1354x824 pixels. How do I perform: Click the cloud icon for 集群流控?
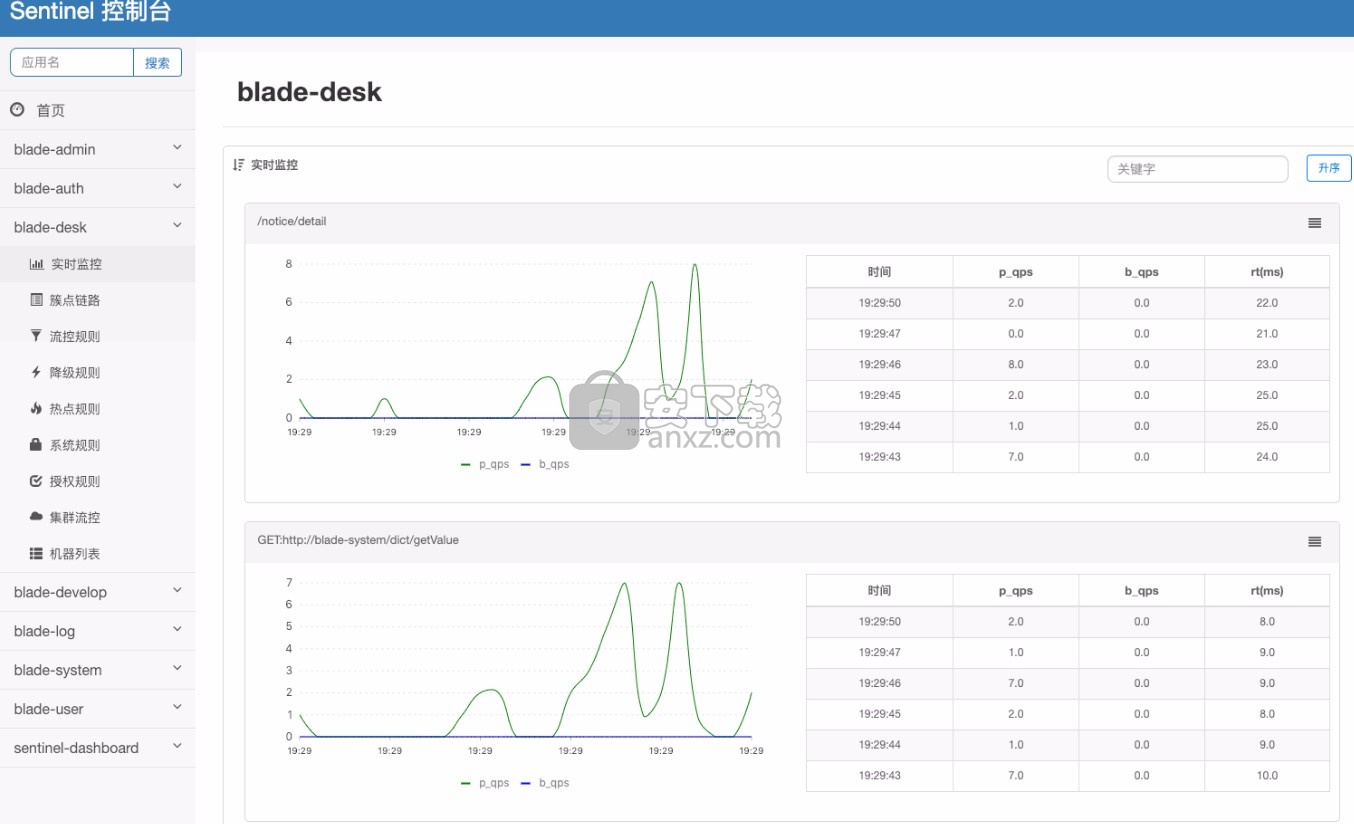click(37, 516)
